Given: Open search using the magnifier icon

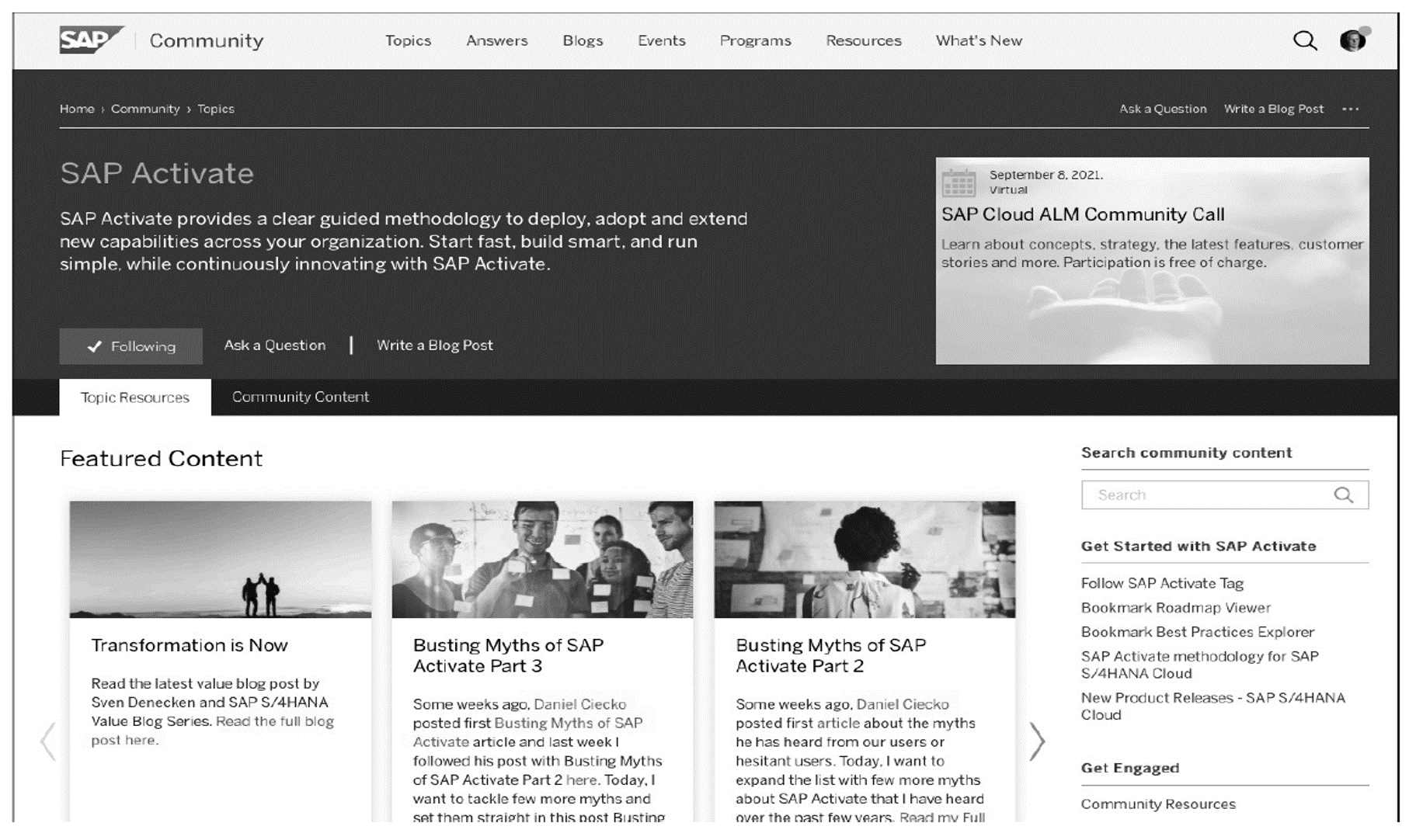Looking at the screenshot, I should (1305, 40).
